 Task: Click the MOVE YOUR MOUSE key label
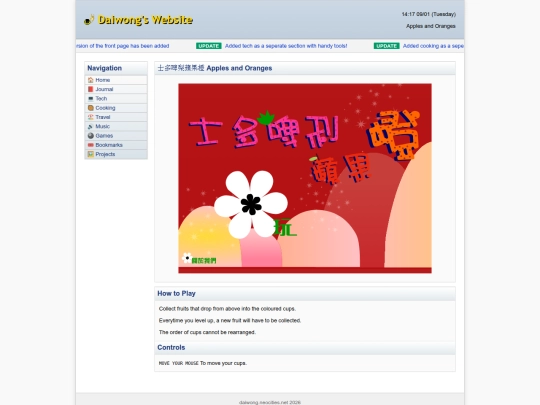[x=179, y=363]
